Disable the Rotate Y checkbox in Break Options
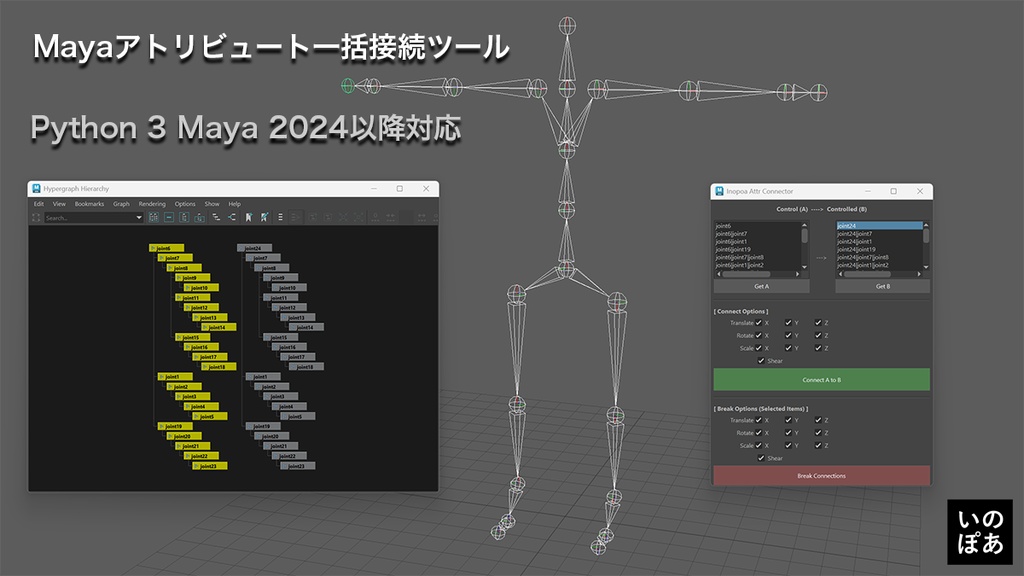 point(788,433)
